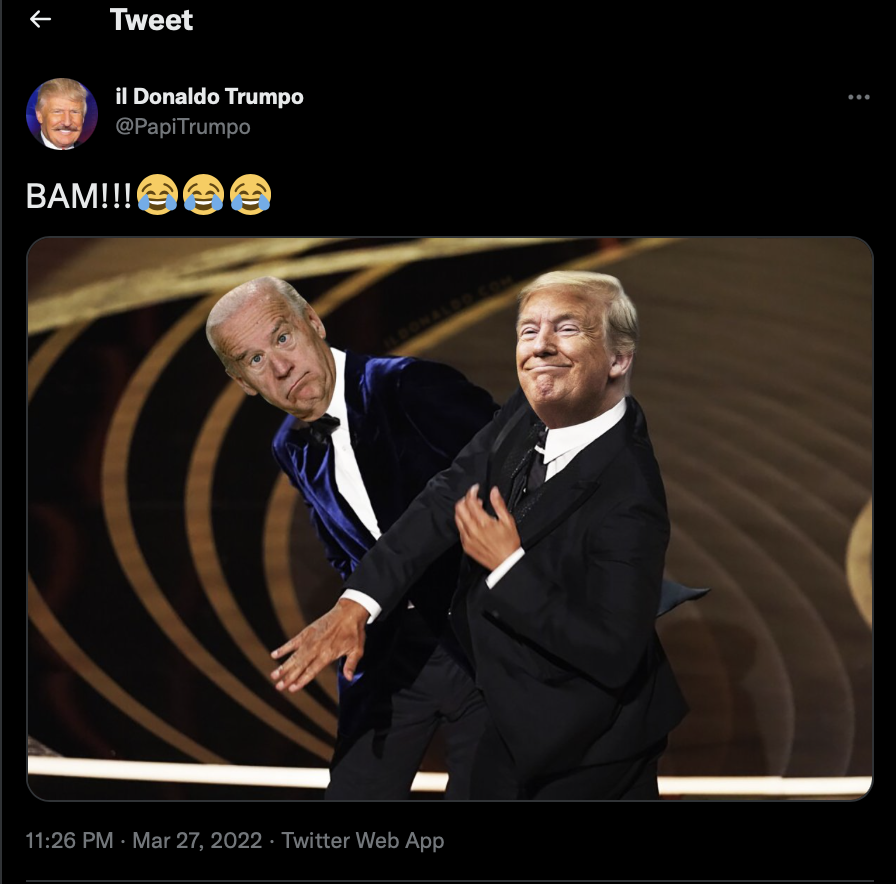Open the 'il Donaldo Trumpo' display name
The width and height of the screenshot is (896, 884).
pyautogui.click(x=209, y=97)
